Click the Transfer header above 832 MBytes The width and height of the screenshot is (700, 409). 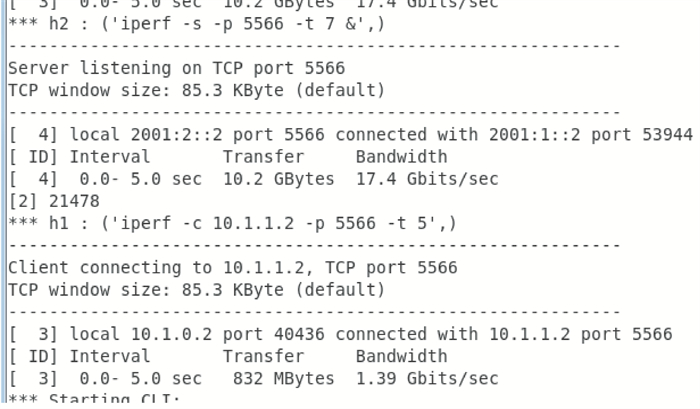click(256, 355)
